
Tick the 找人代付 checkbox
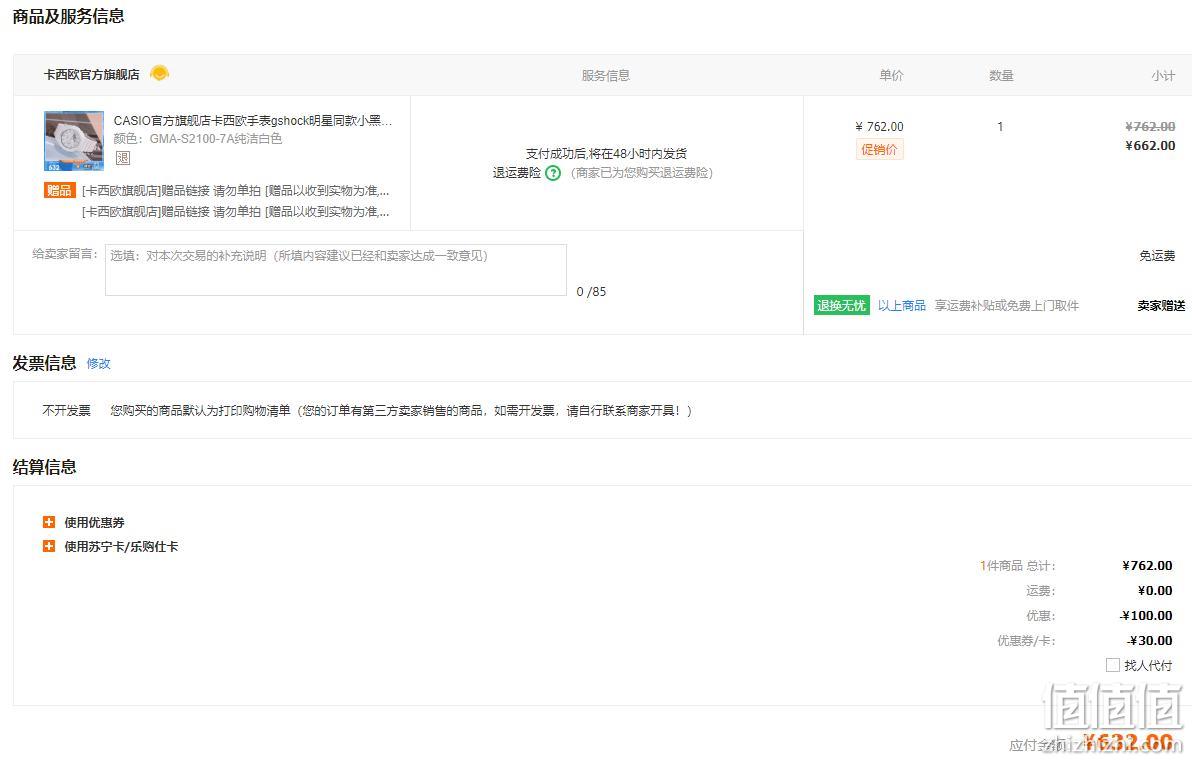[x=1113, y=665]
